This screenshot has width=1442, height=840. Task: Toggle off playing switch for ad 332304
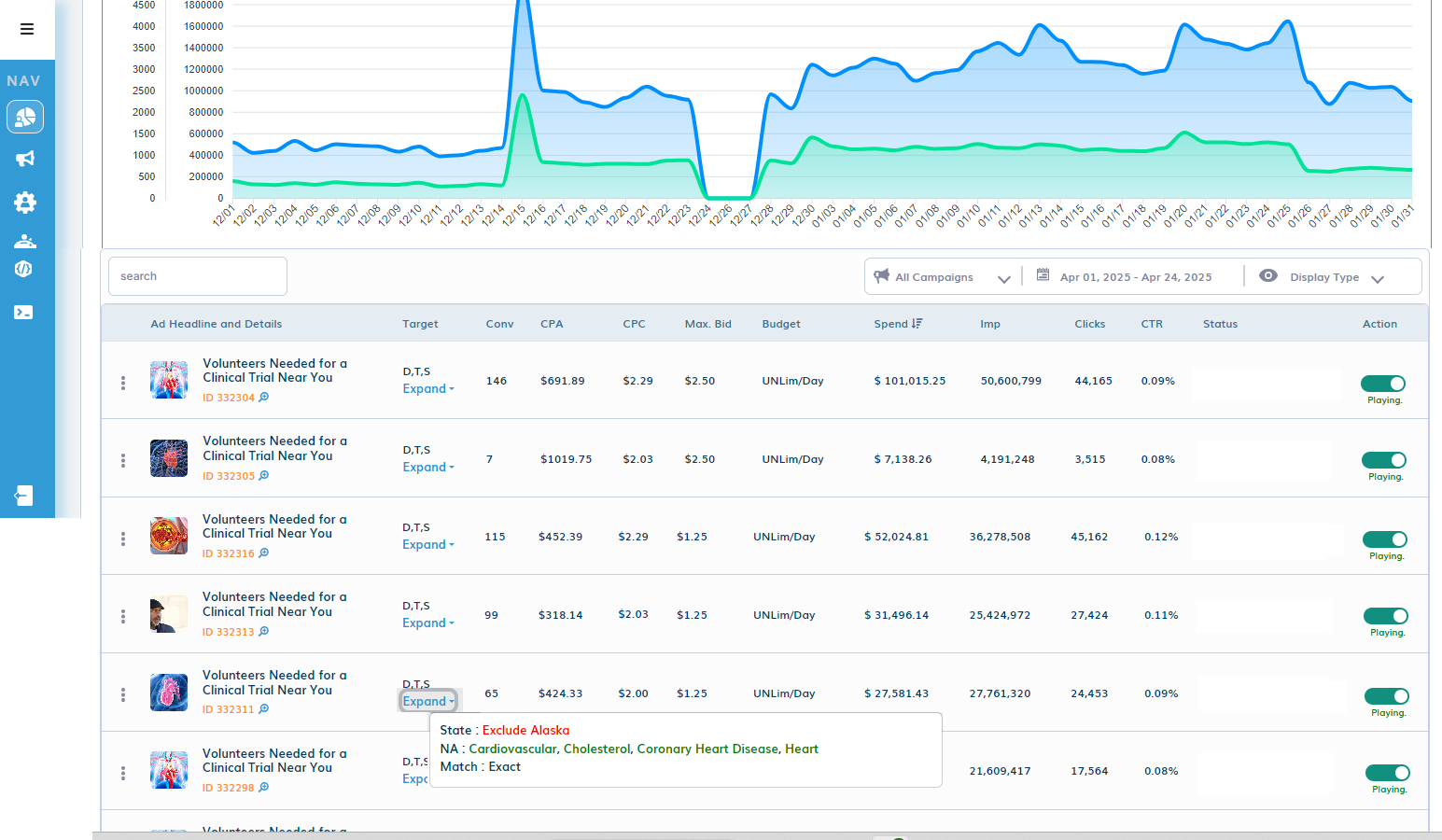(1383, 384)
